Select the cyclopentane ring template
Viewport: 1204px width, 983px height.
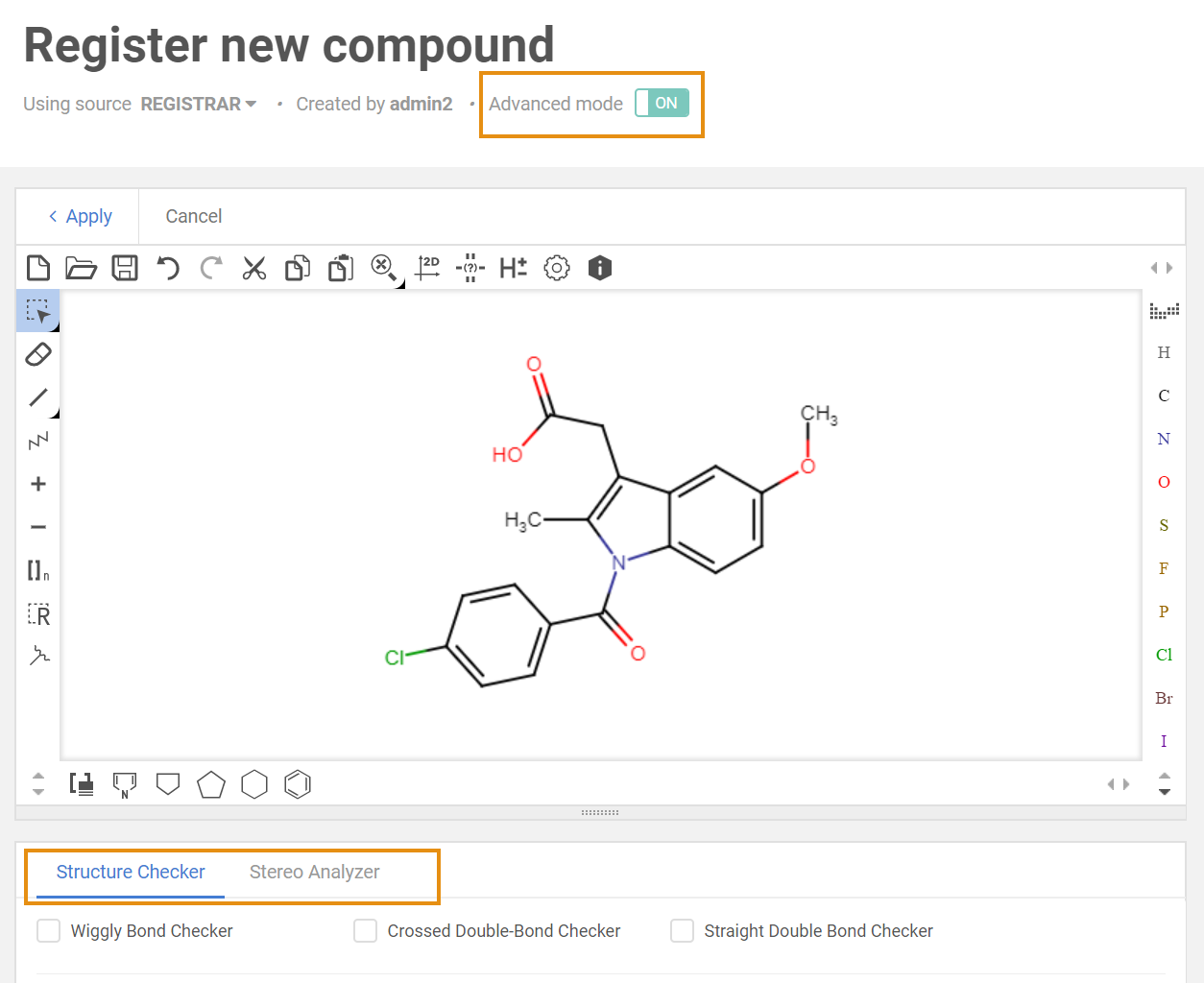211,784
